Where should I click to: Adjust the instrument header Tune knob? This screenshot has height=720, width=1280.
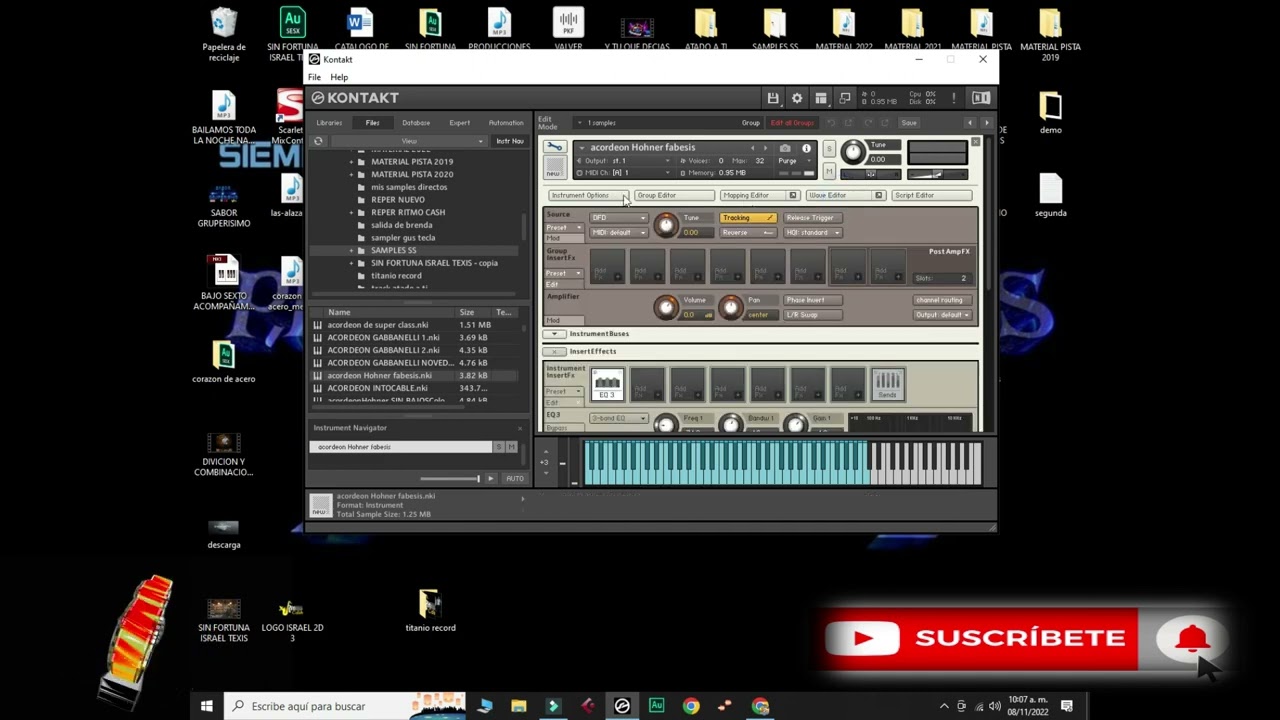[x=853, y=152]
